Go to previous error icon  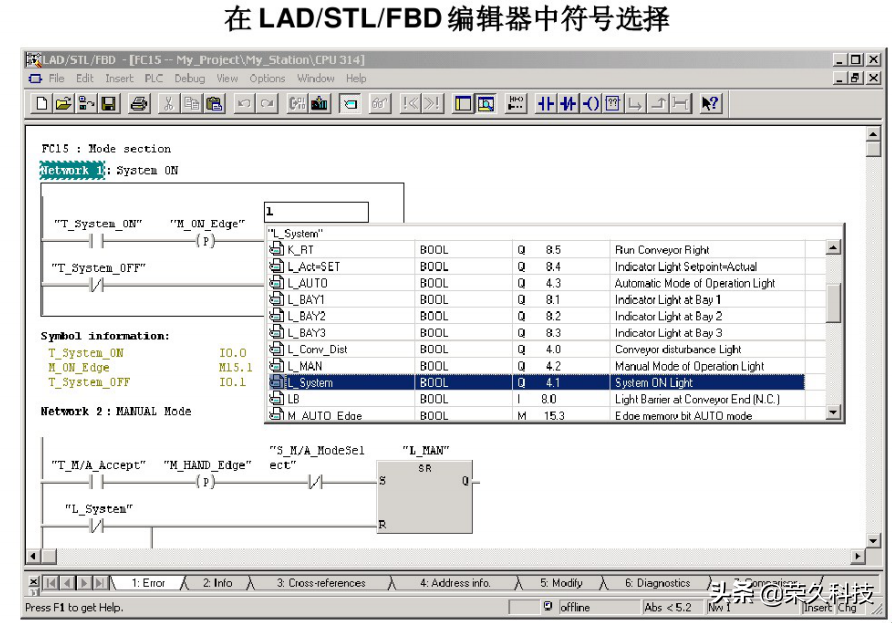point(410,104)
